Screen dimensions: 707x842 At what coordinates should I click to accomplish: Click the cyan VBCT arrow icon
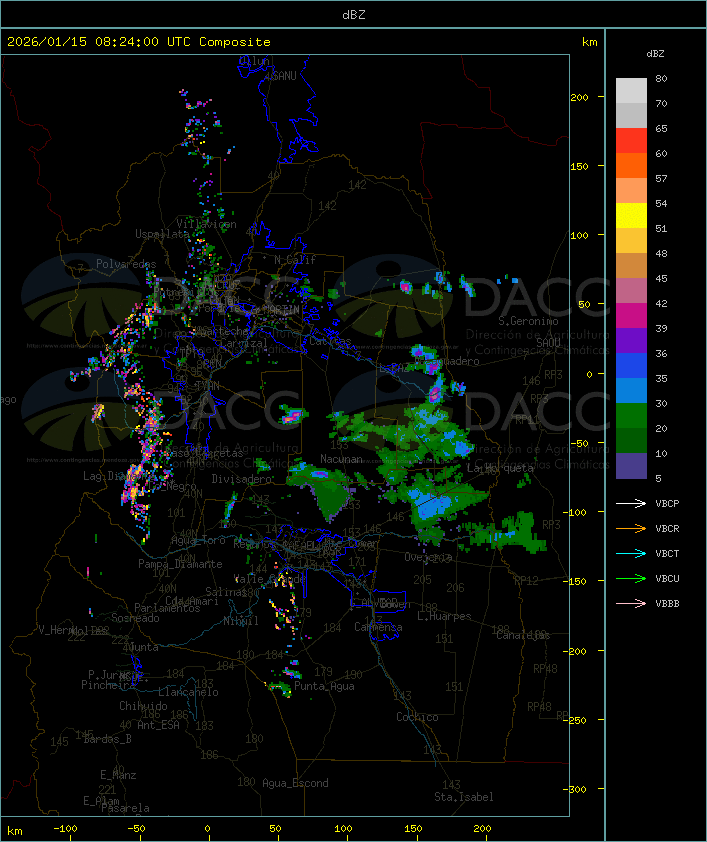(632, 554)
